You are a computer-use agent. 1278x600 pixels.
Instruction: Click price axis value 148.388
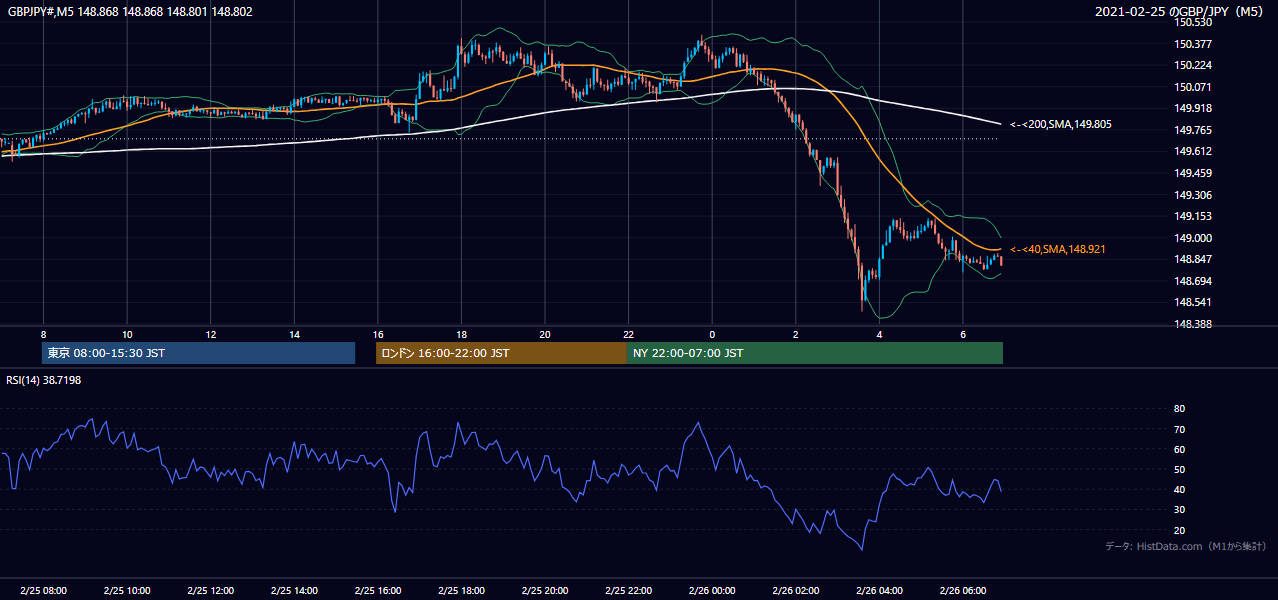[x=1193, y=324]
